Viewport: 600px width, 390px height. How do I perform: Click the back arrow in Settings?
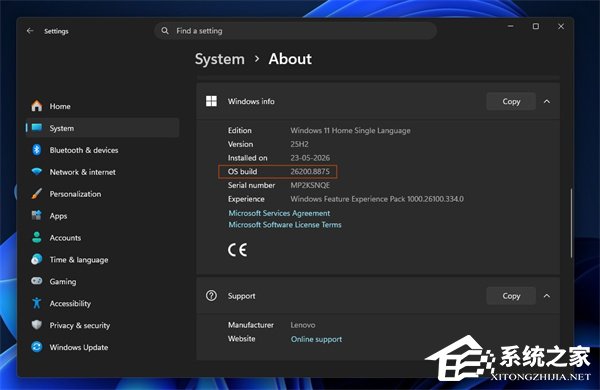coord(30,31)
